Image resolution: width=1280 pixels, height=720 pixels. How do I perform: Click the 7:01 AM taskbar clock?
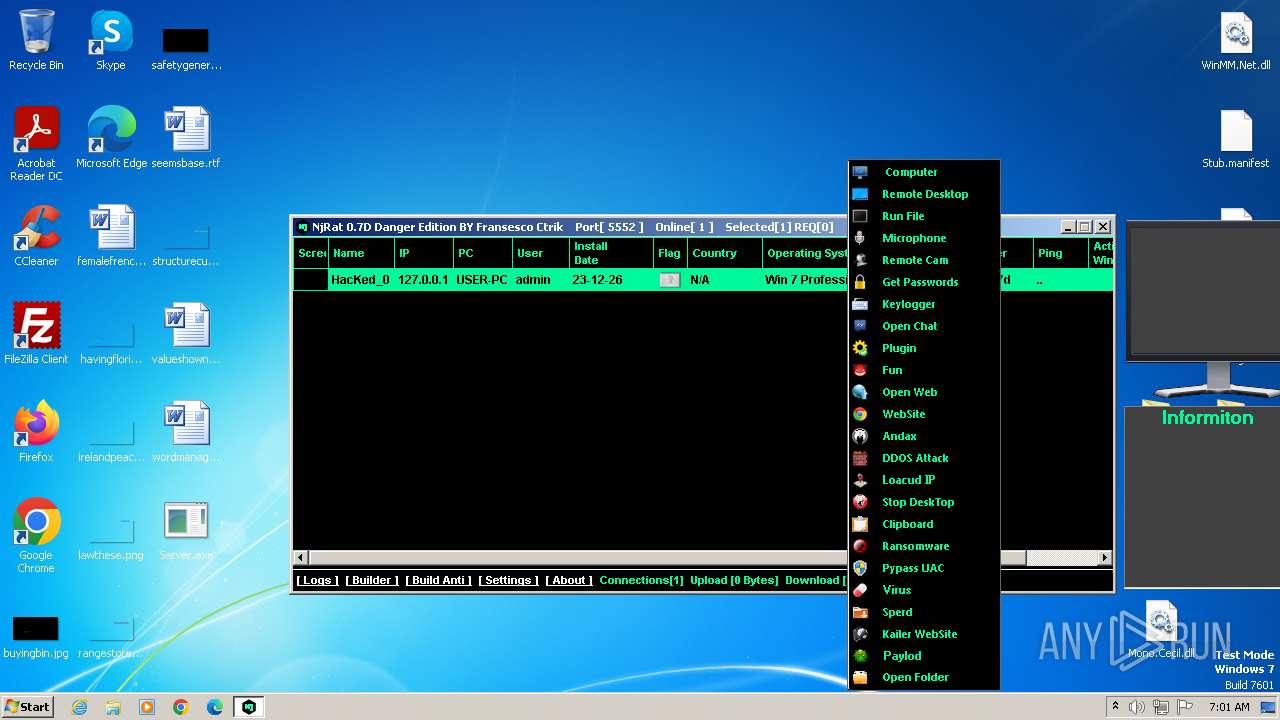(x=1229, y=707)
